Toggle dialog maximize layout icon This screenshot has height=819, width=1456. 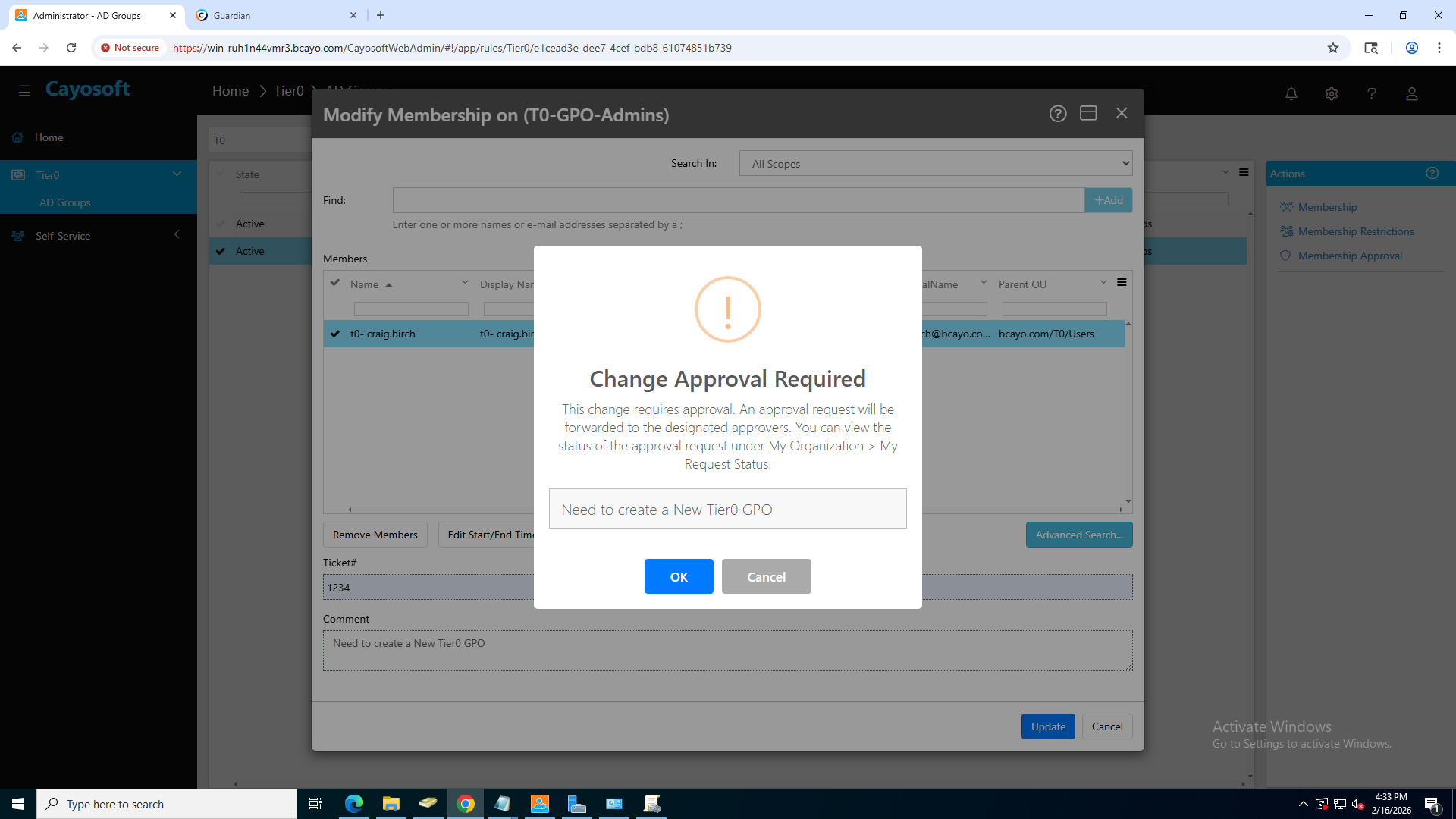click(x=1088, y=114)
